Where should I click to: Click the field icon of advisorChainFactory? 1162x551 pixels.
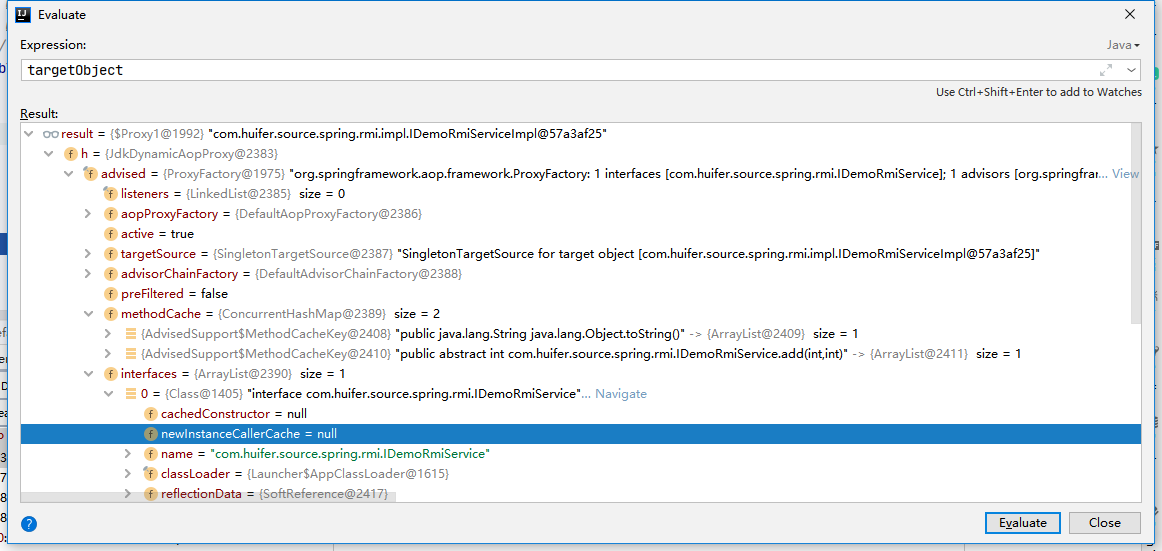110,274
